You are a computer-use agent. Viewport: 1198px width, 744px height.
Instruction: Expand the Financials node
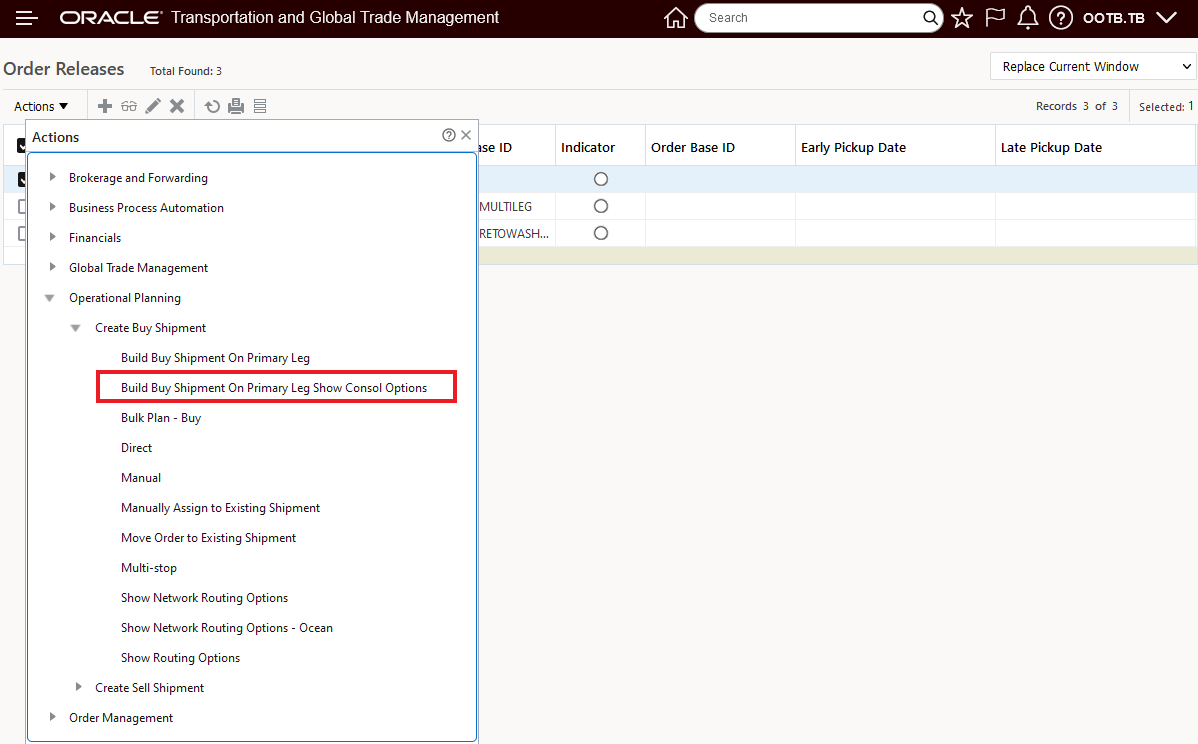click(52, 237)
